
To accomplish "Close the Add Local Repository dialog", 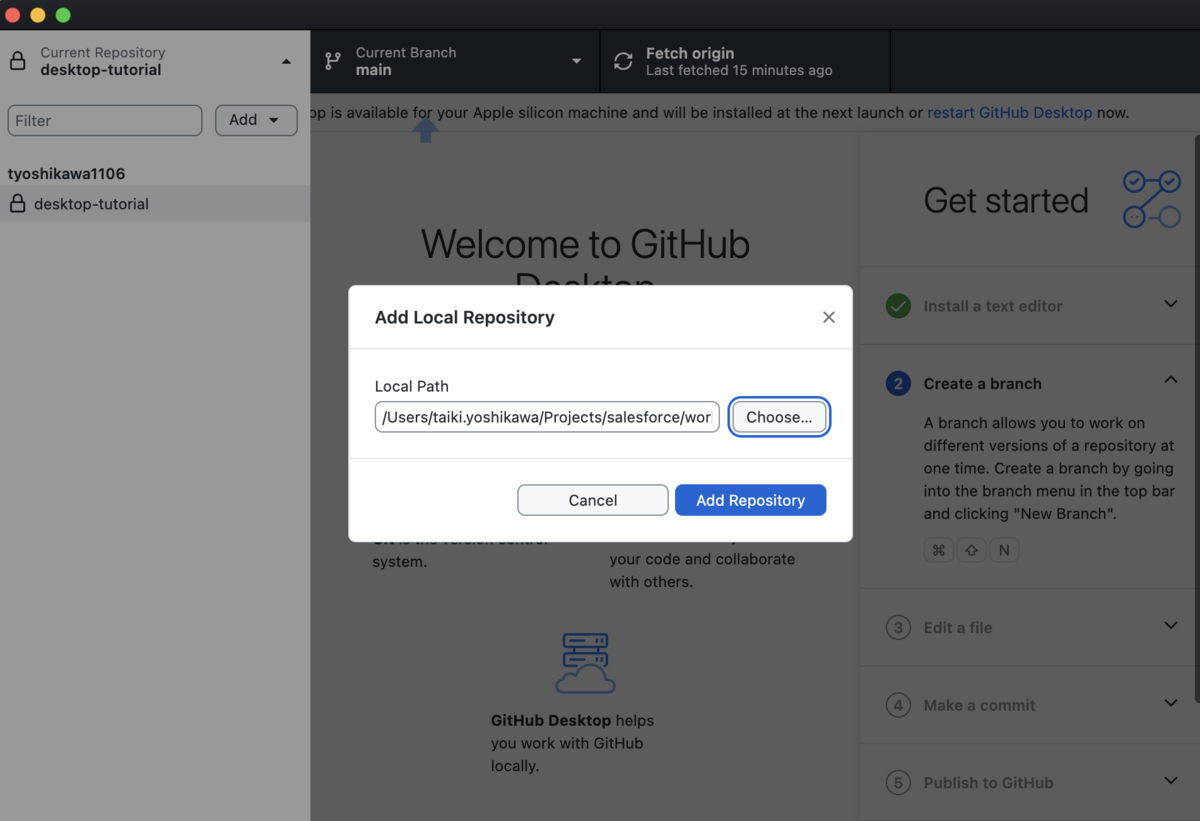I will coord(828,317).
